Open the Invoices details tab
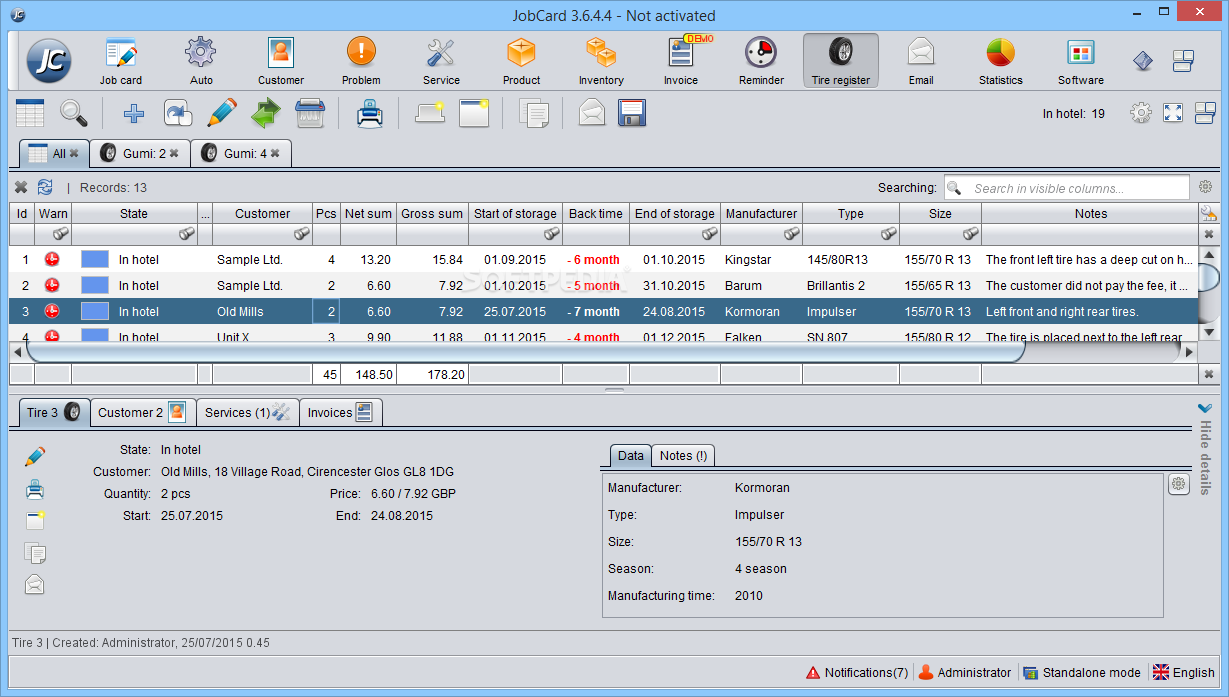 coord(340,412)
